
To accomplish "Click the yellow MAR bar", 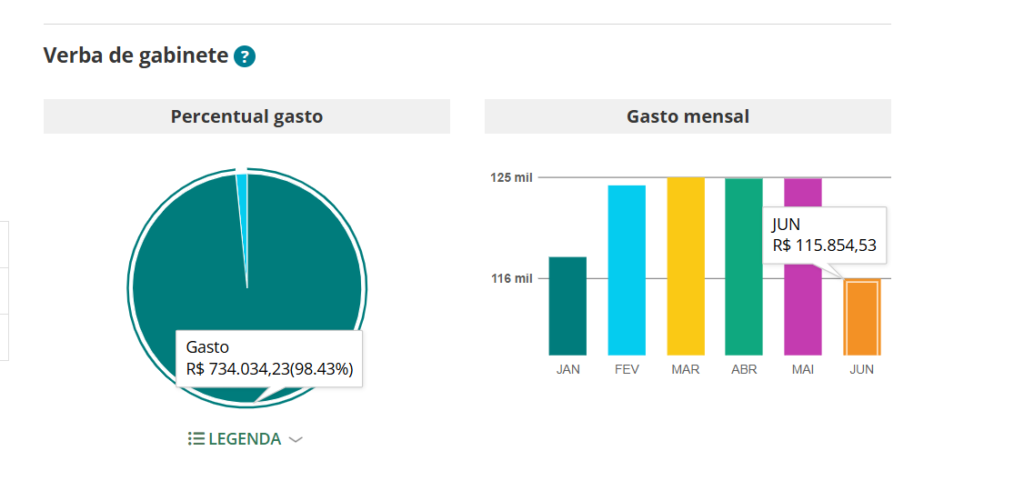I will [x=685, y=266].
